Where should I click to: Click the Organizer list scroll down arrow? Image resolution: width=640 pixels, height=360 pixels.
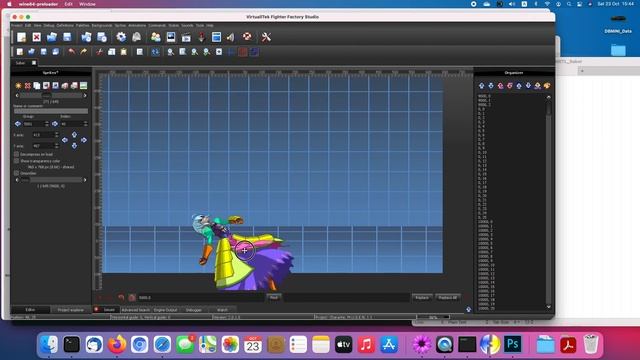coord(549,307)
